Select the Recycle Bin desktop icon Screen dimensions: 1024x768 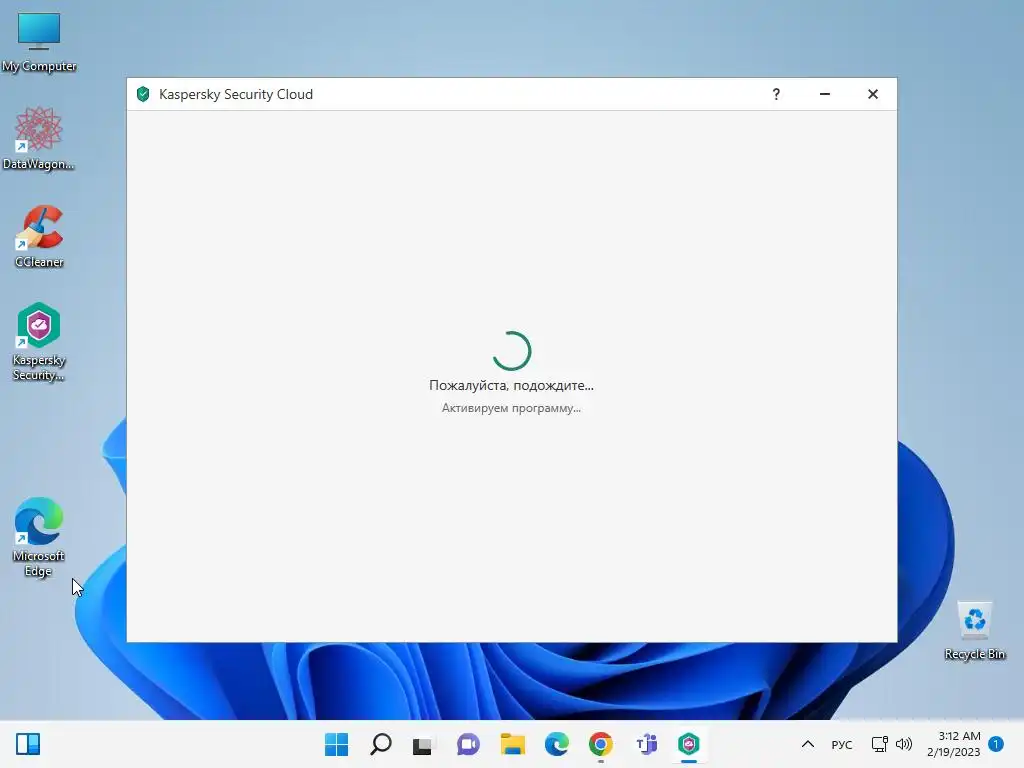click(x=974, y=630)
